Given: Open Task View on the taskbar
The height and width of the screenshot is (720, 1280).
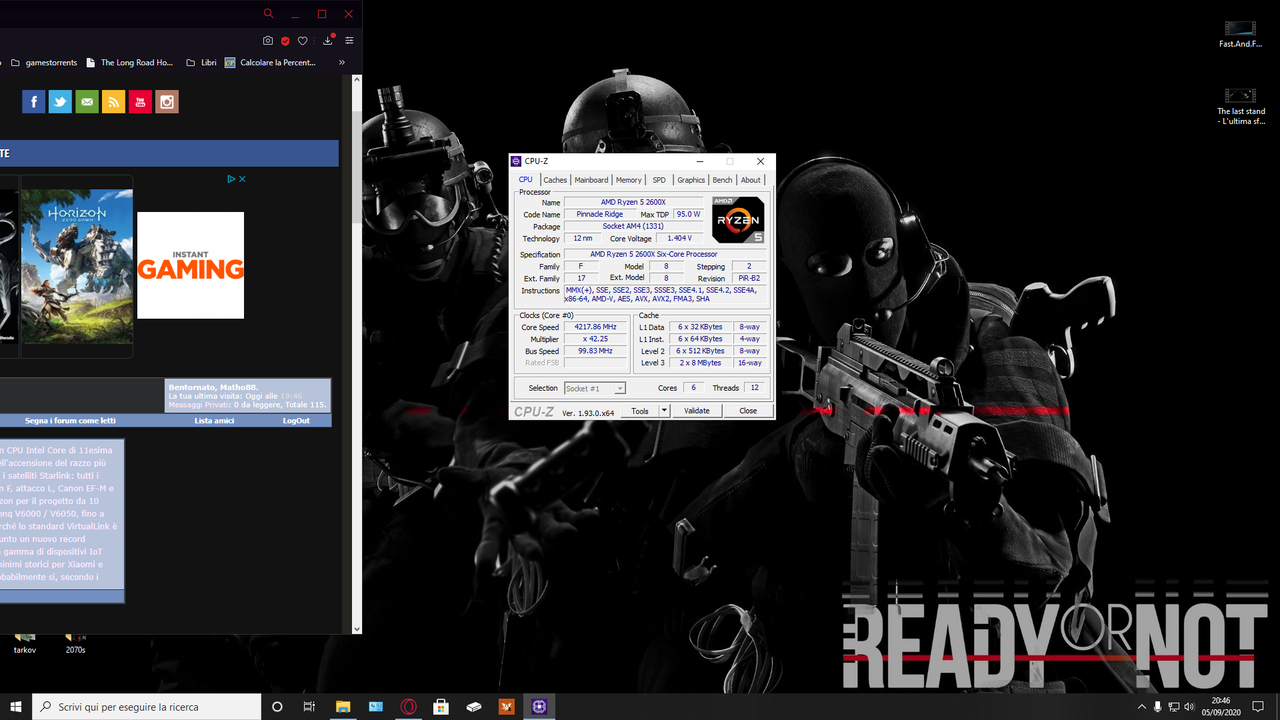Looking at the screenshot, I should tap(309, 707).
